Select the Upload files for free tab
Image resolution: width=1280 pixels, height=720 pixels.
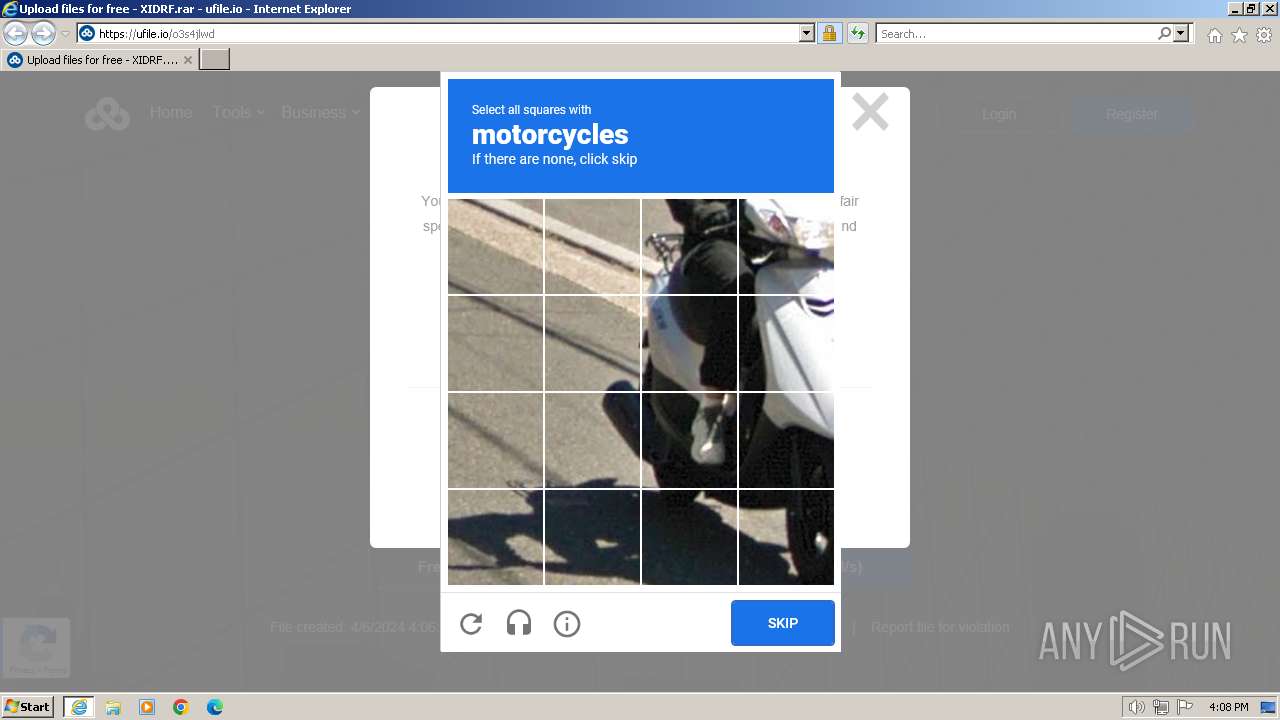(x=99, y=60)
